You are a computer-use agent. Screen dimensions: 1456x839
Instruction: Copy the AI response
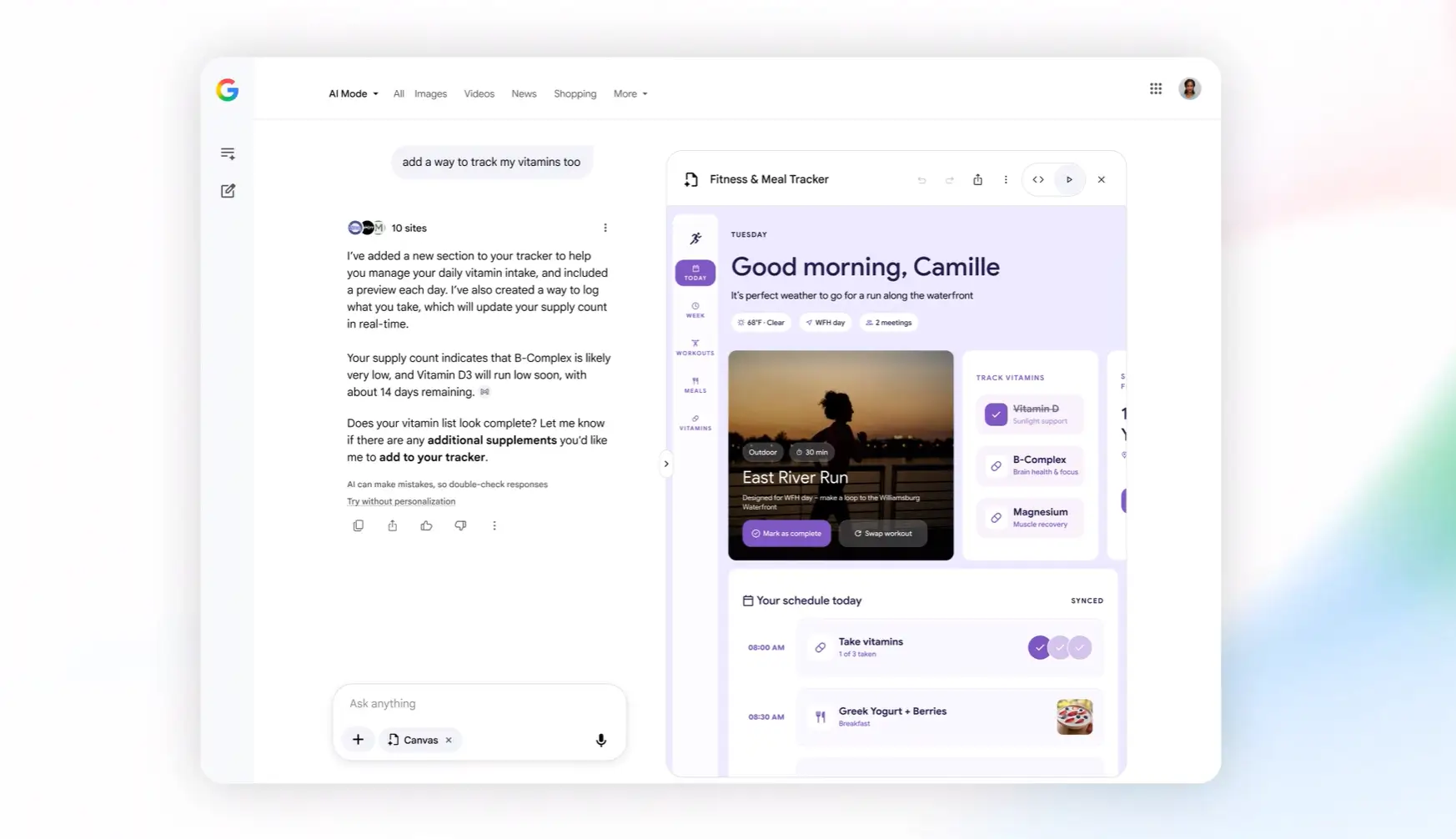359,525
